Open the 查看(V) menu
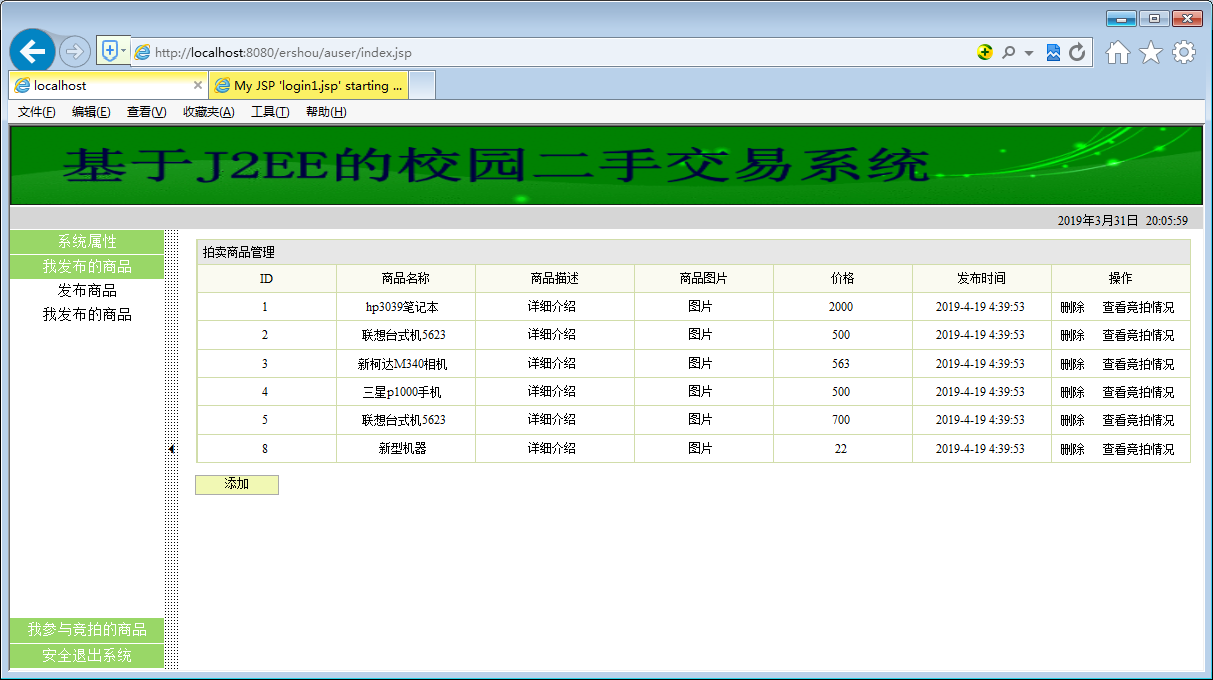Screen dimensions: 1213x680 tap(146, 112)
